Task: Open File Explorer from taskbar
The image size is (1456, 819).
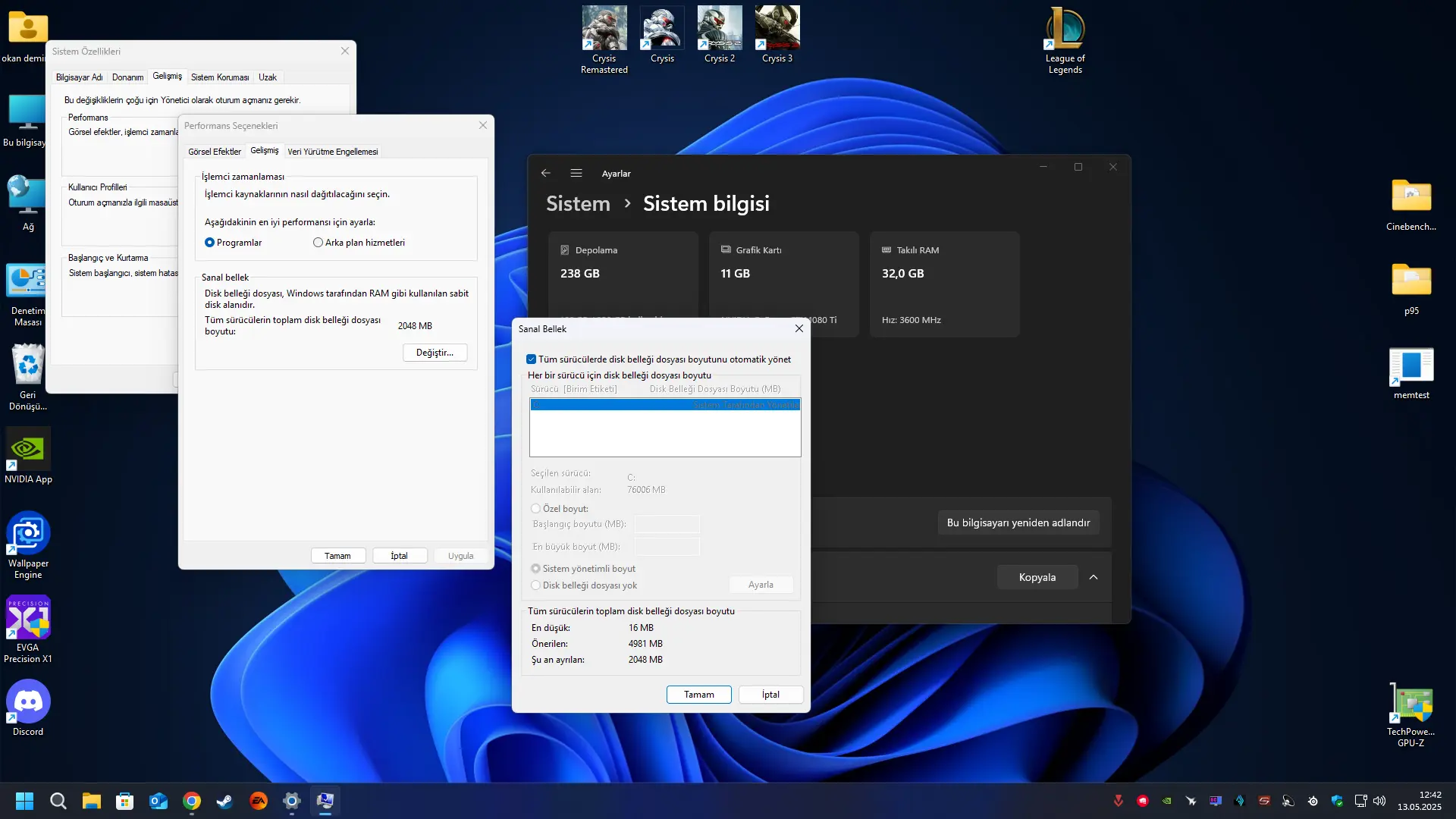Action: coord(92,801)
